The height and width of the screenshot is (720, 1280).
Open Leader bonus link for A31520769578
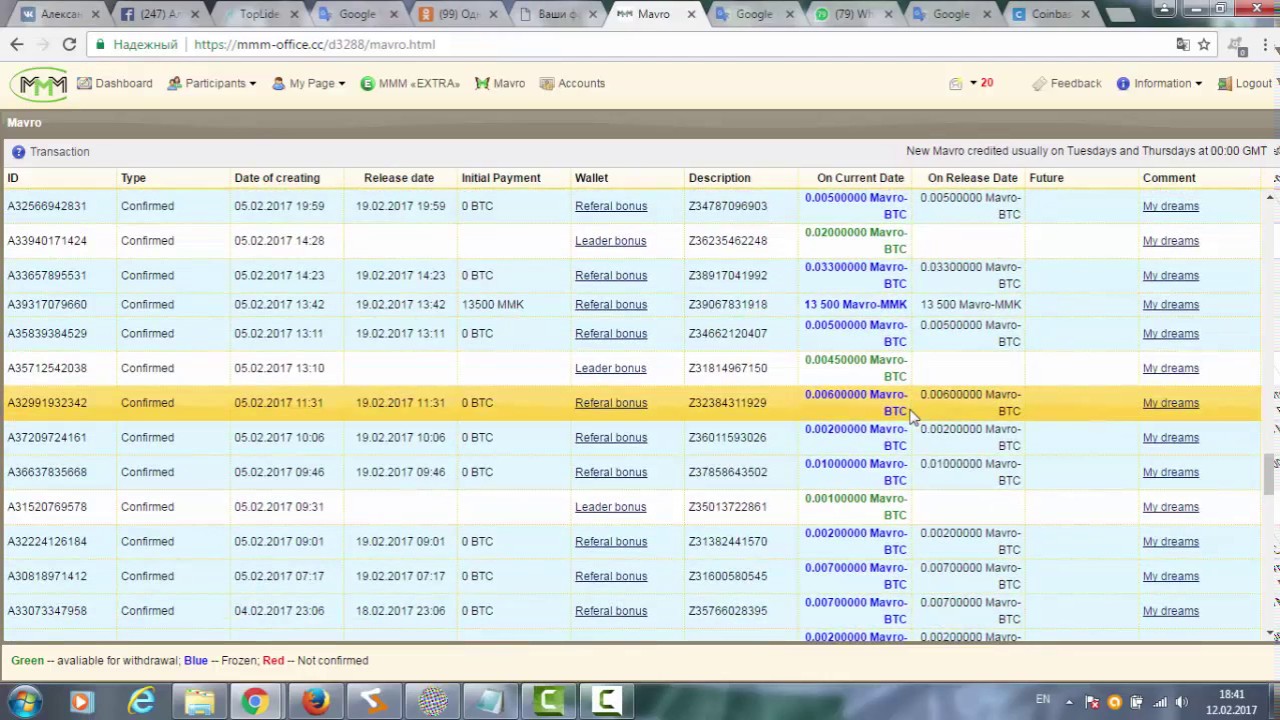point(610,507)
